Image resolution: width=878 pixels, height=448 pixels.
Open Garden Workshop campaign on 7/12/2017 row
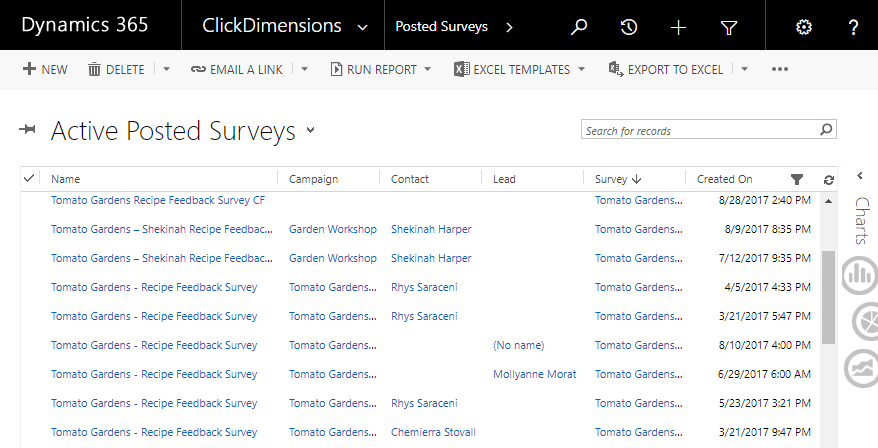coord(333,258)
